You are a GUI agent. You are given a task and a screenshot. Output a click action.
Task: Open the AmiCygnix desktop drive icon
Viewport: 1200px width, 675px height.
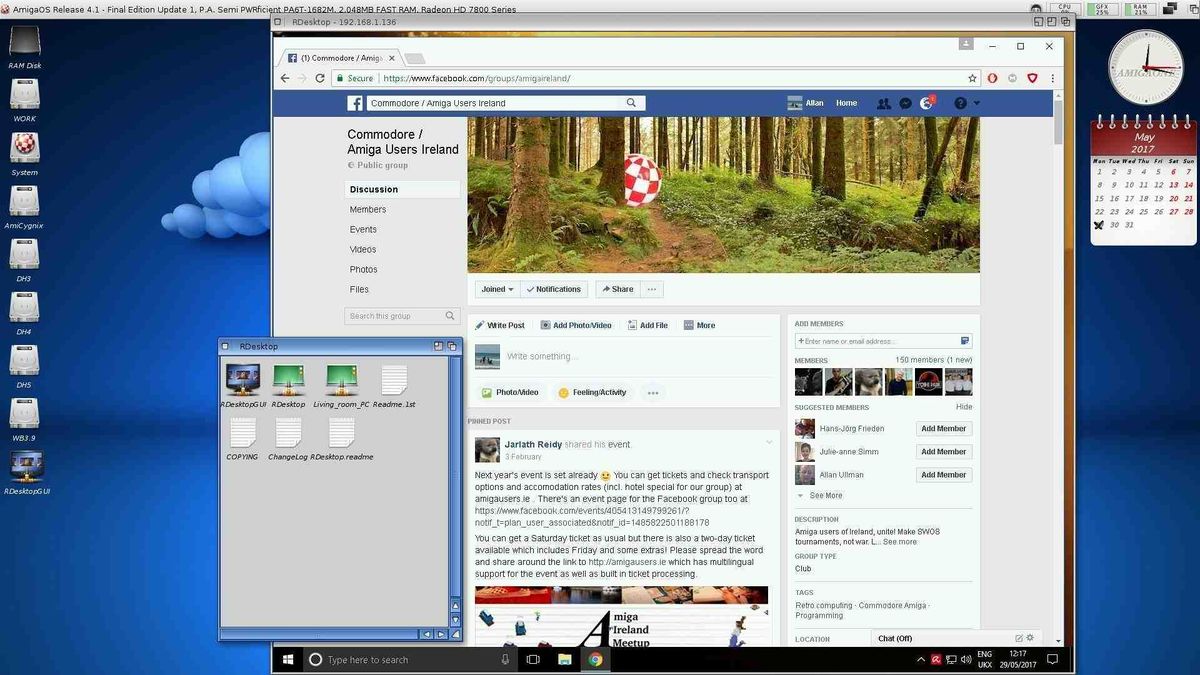tap(24, 202)
